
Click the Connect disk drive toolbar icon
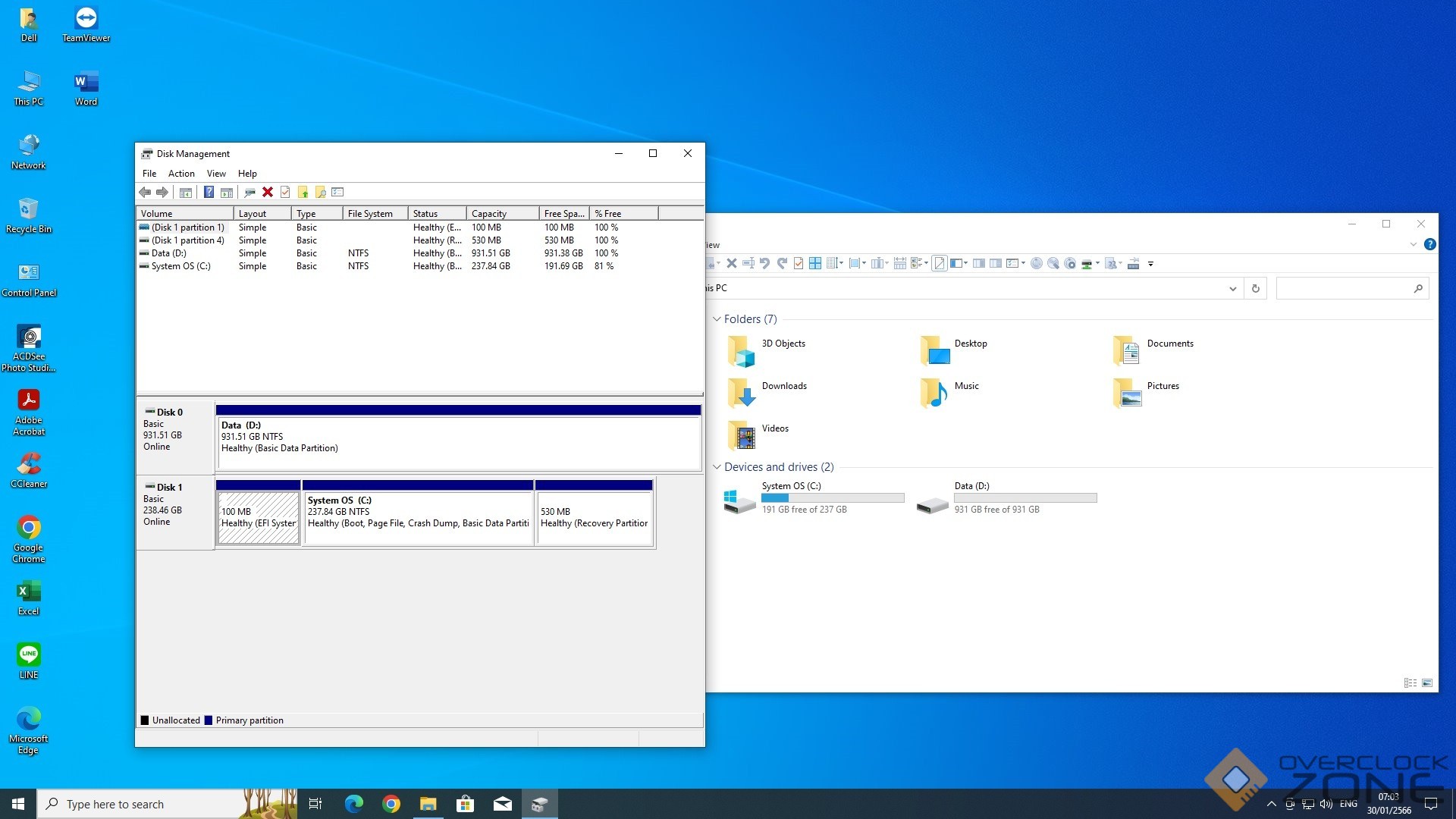[x=249, y=193]
